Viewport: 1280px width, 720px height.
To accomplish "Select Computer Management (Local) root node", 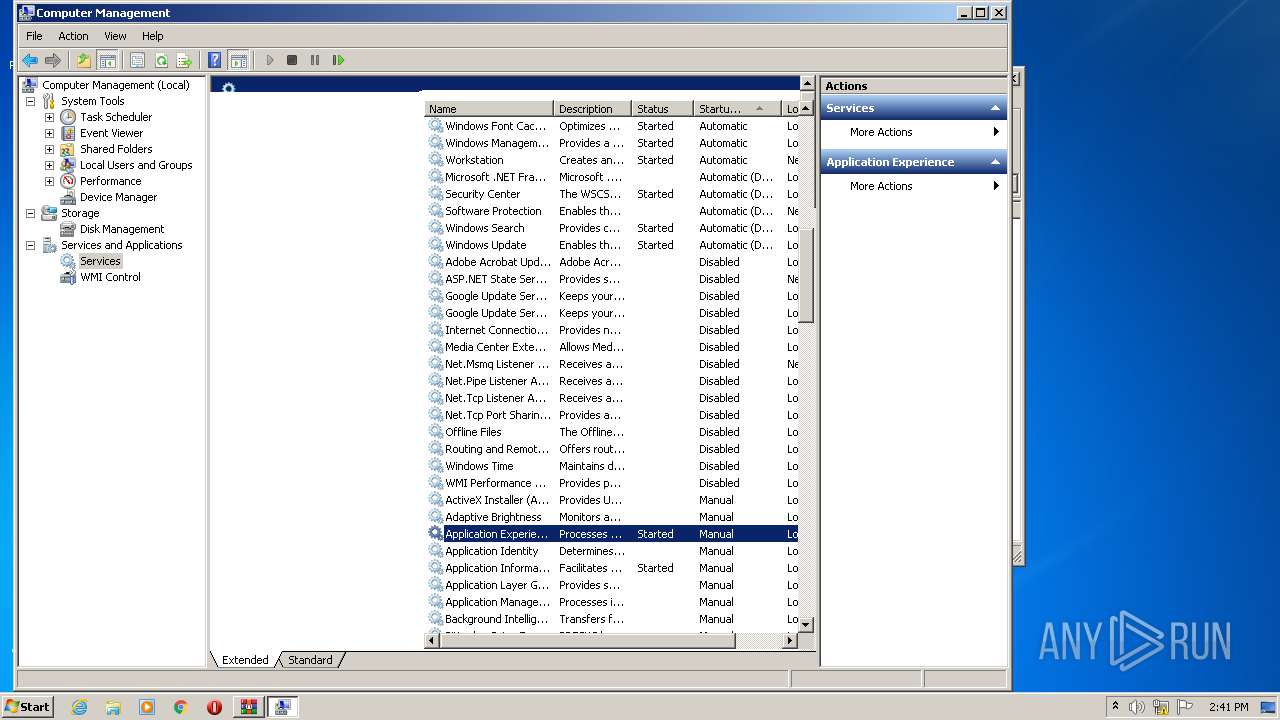I will tap(115, 85).
